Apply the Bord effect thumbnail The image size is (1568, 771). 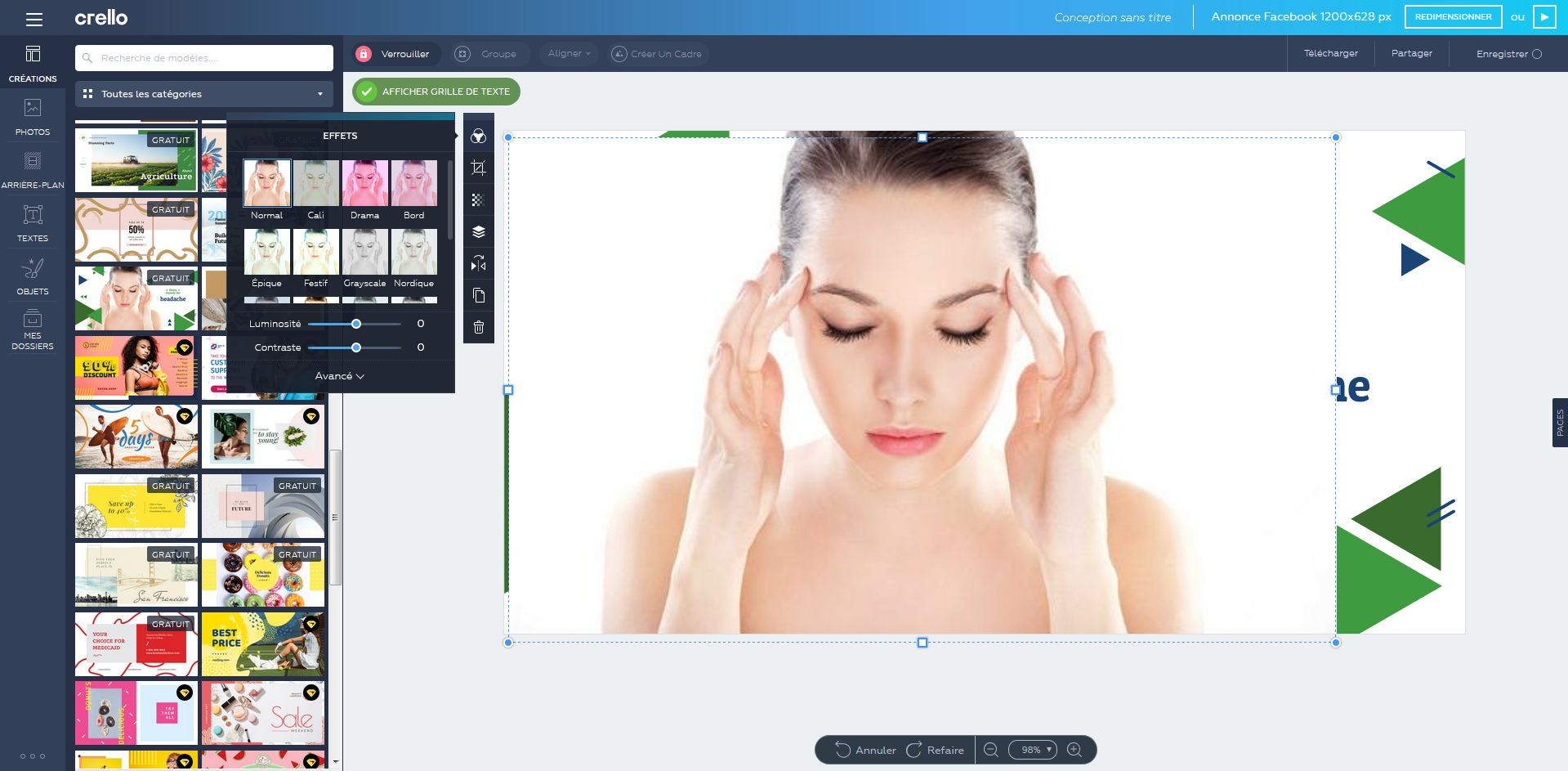tap(414, 183)
